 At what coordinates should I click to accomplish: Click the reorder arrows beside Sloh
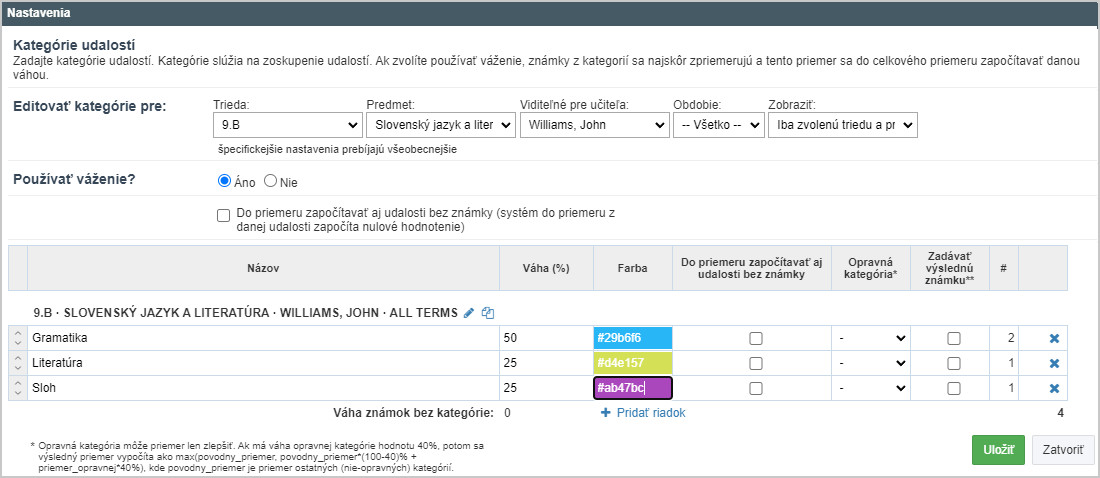(18, 388)
